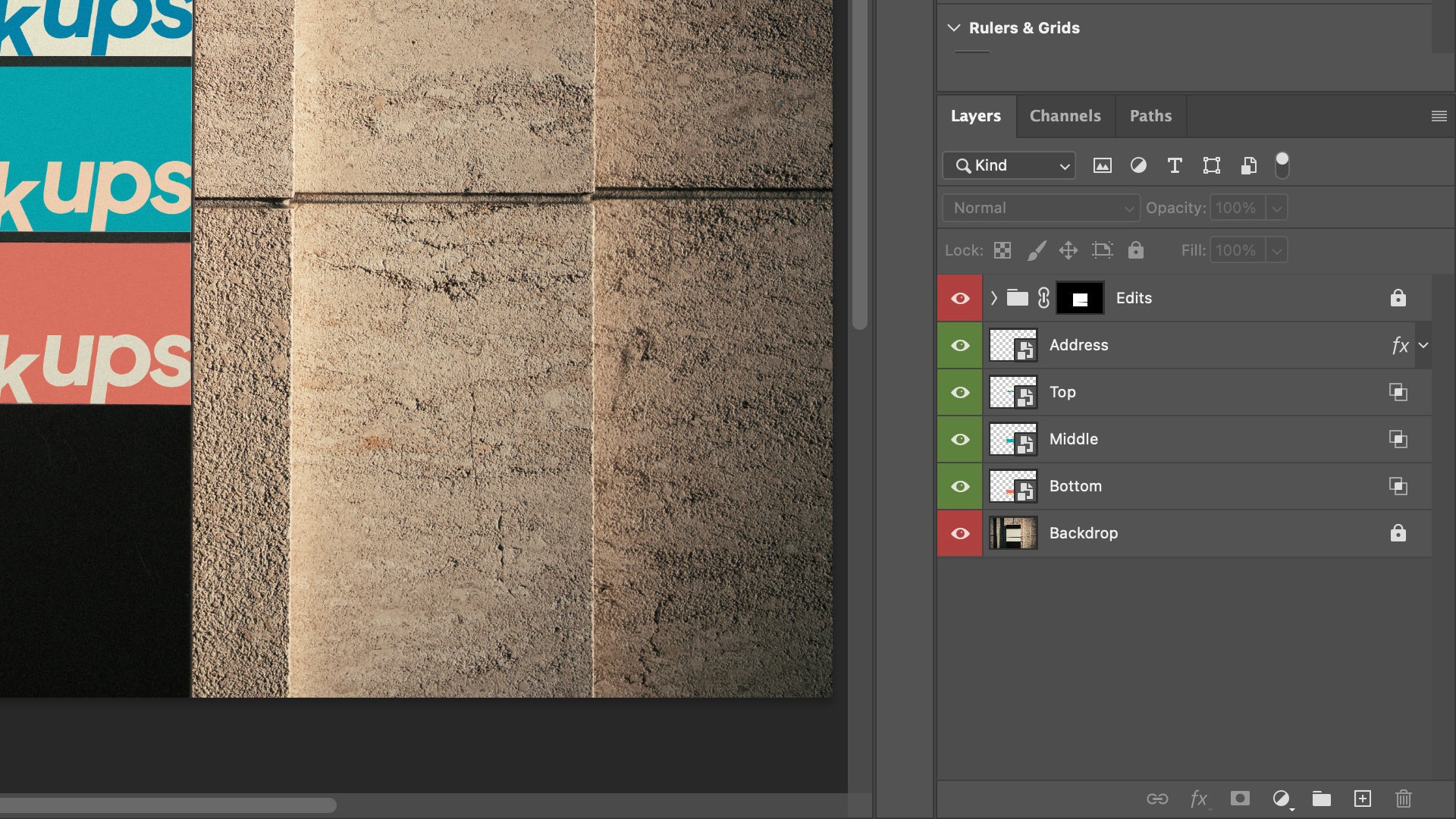Toggle layer filtering on/off switch
Image resolution: width=1456 pixels, height=819 pixels.
pos(1282,165)
